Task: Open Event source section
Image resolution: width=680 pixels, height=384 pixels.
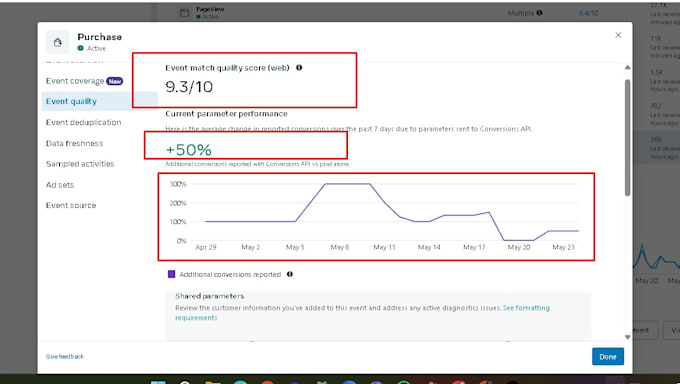Action: [x=71, y=205]
